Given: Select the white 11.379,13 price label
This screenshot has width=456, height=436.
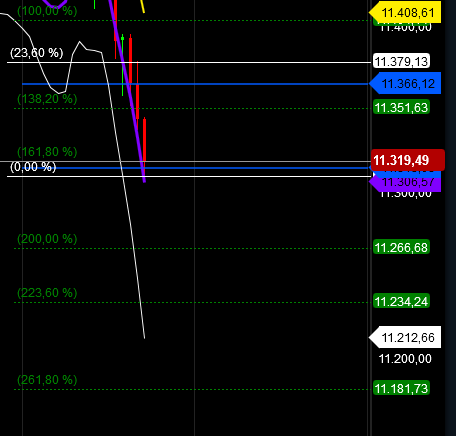Looking at the screenshot, I should pos(401,61).
